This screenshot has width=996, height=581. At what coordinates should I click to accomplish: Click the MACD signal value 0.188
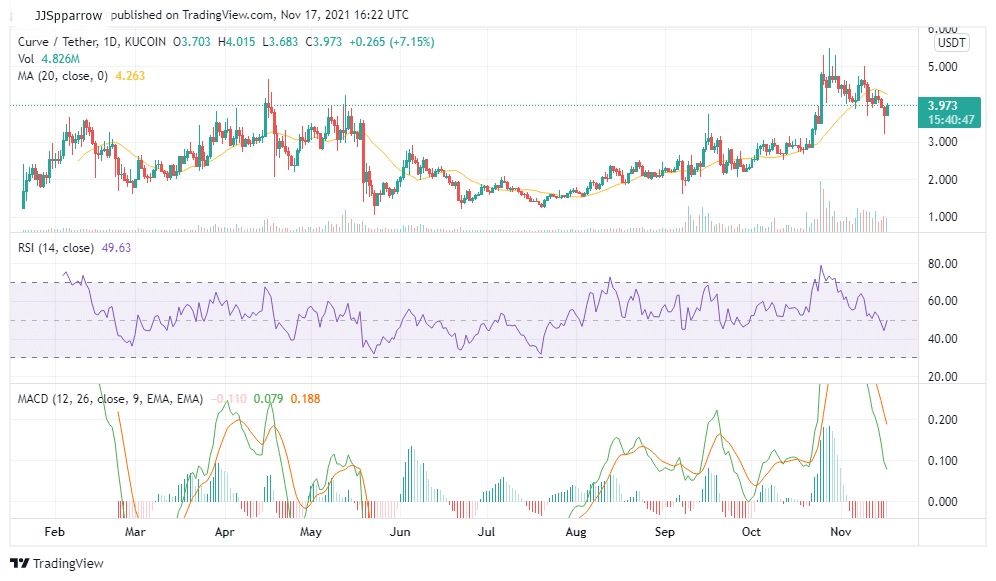(x=306, y=399)
